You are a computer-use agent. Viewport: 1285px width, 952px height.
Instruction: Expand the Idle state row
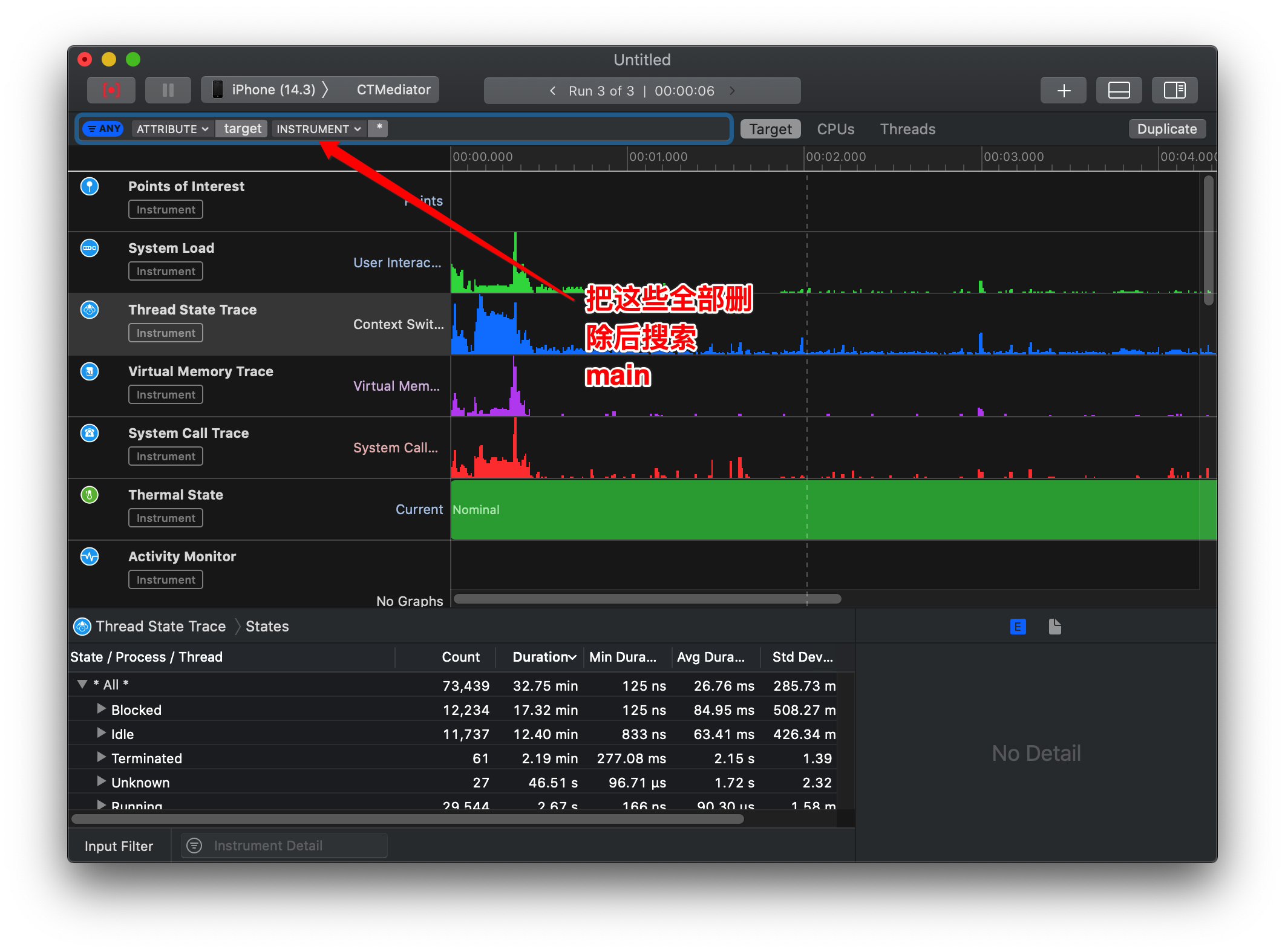(102, 733)
